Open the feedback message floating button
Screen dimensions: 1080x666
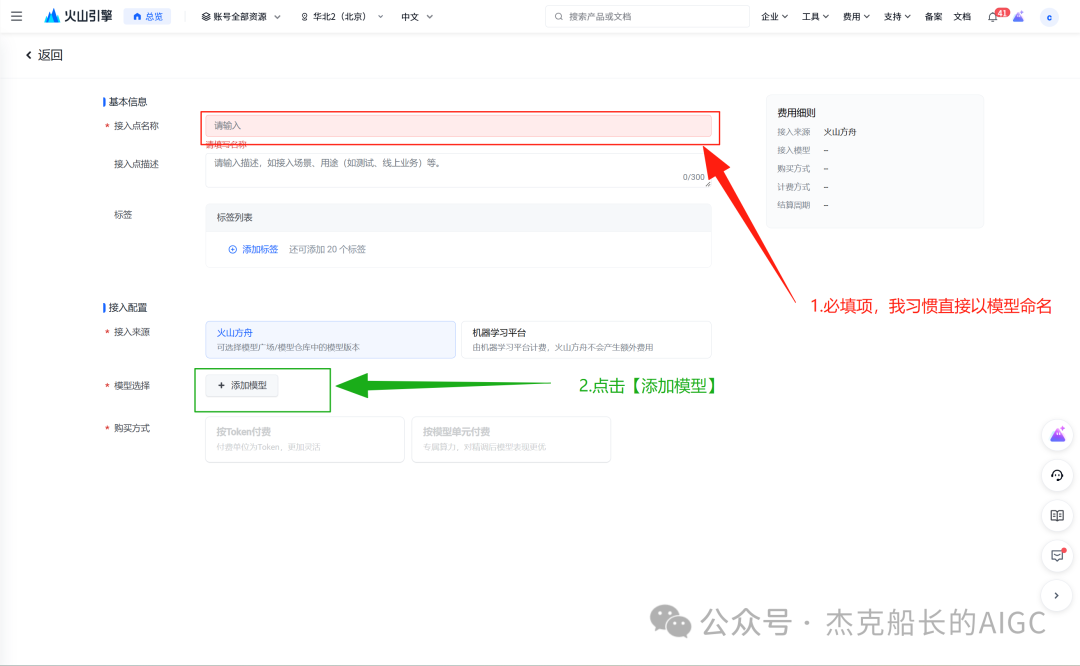1057,555
